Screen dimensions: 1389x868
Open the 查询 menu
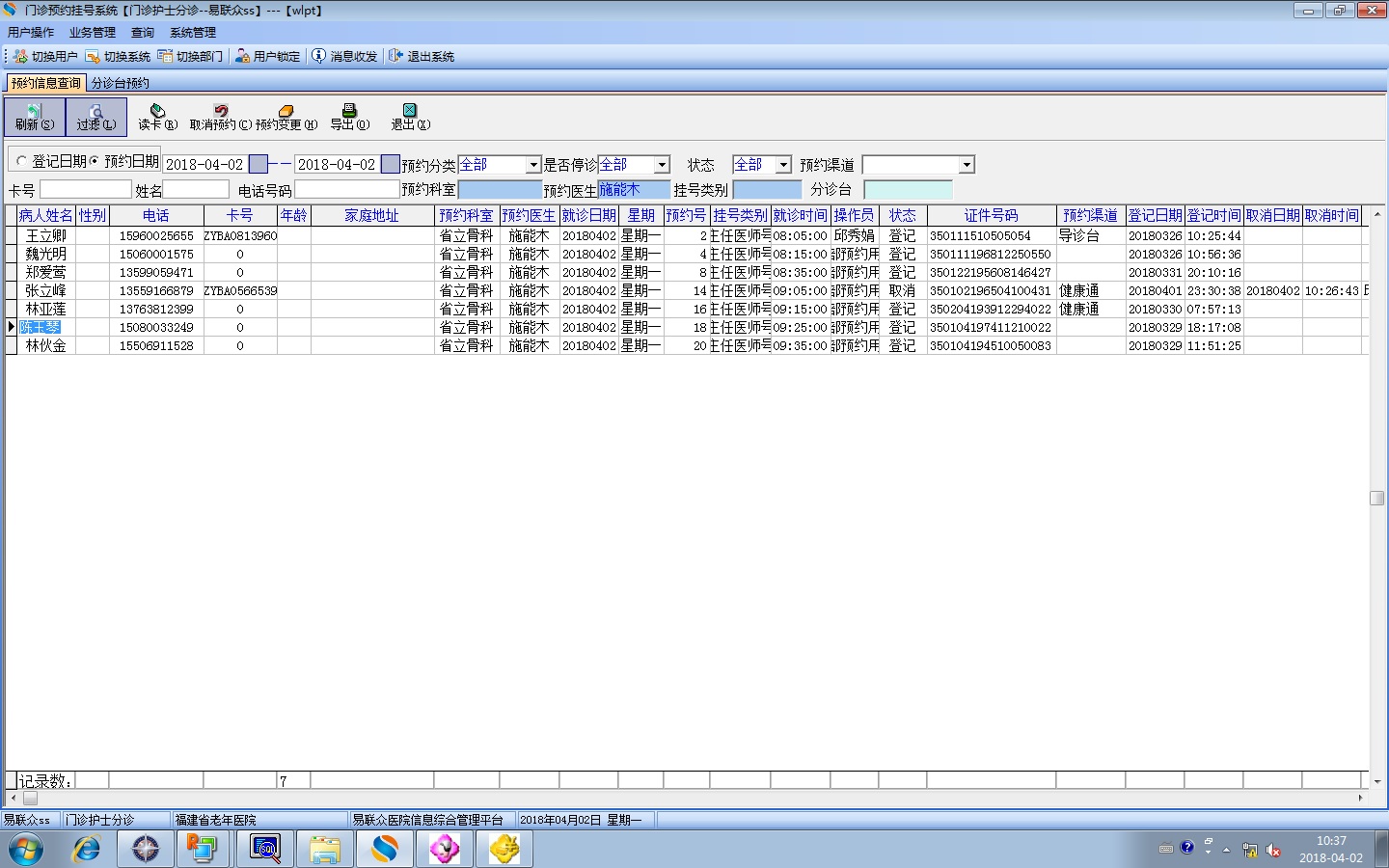143,32
